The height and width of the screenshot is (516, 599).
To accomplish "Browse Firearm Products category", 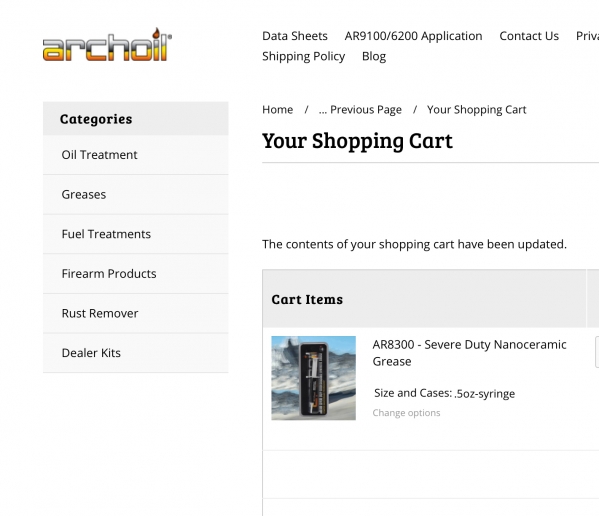I will point(136,273).
